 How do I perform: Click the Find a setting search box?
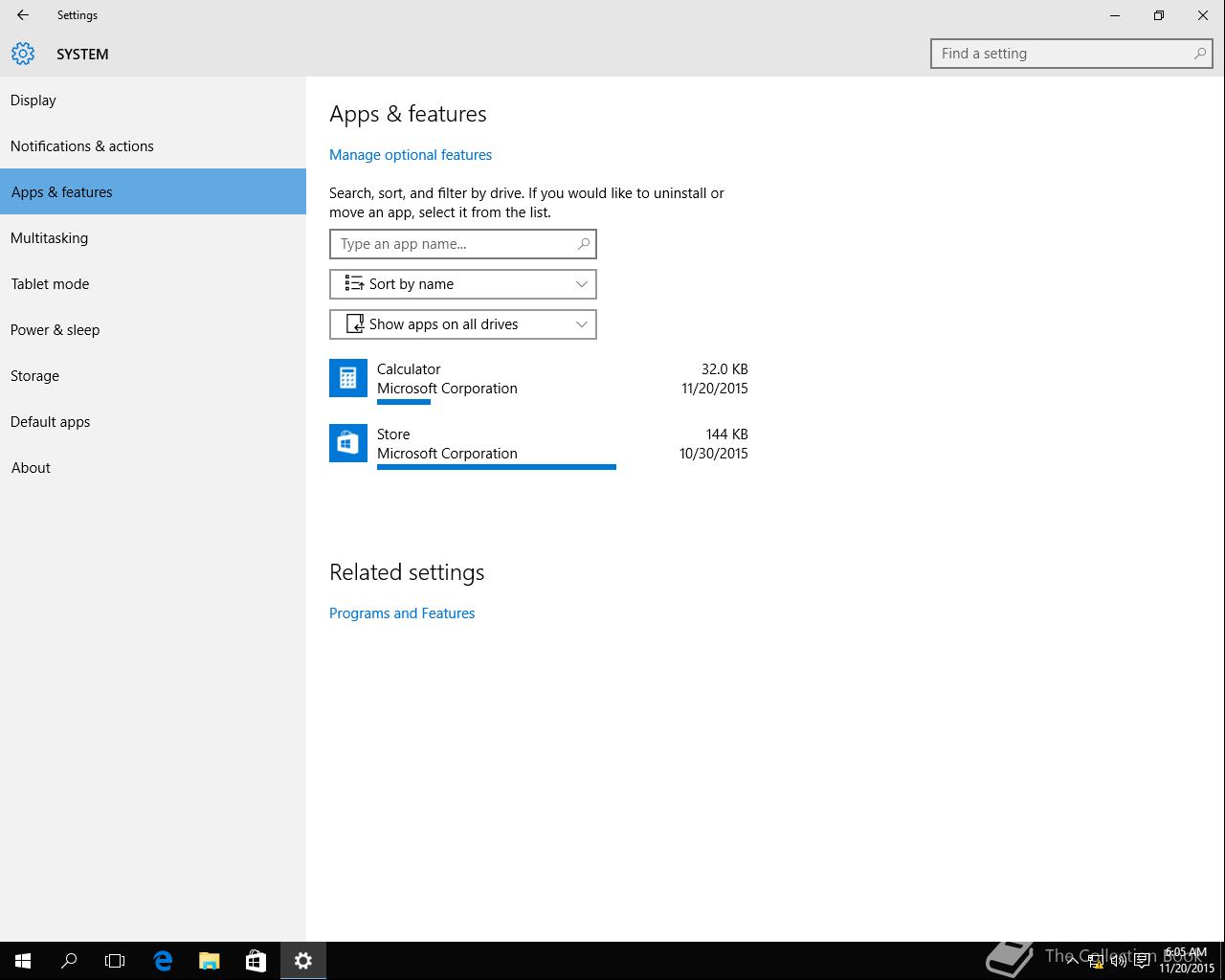1072,54
